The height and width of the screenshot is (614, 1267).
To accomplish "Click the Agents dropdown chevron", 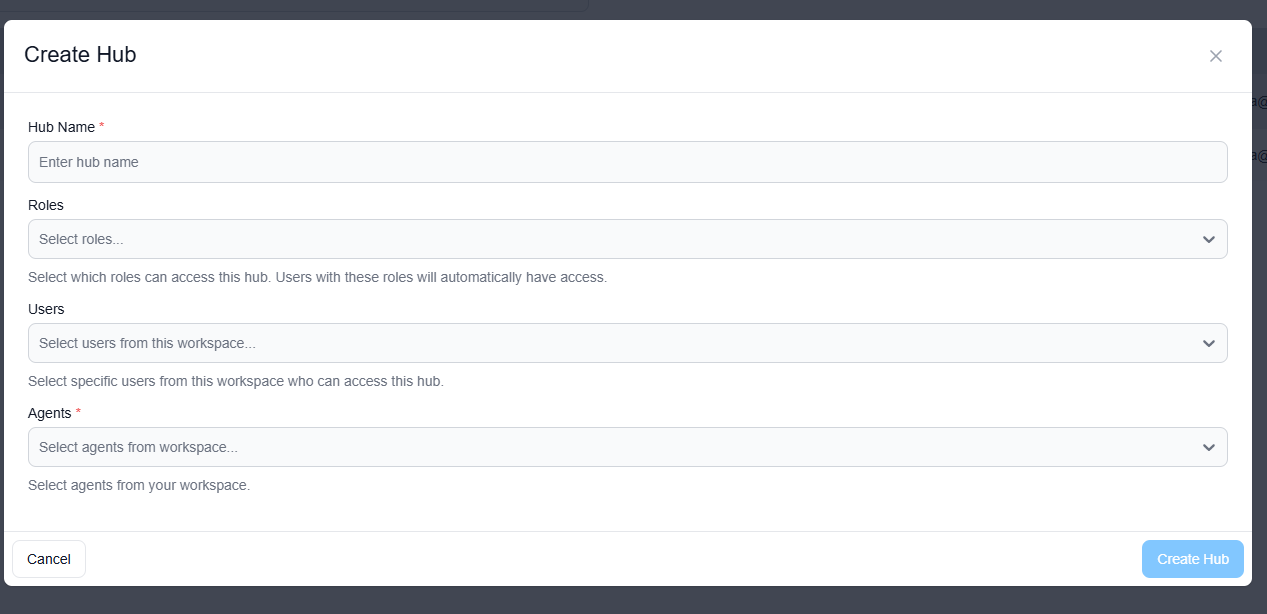I will click(1209, 447).
